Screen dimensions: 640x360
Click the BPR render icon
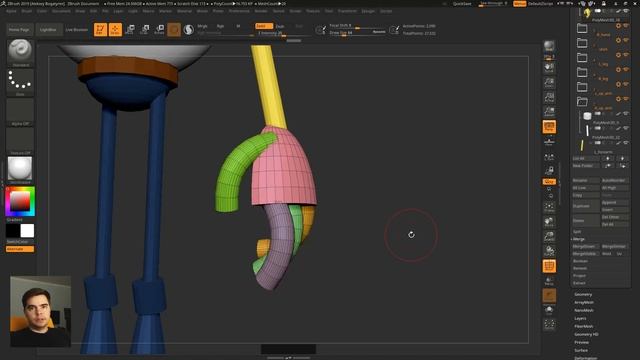pyautogui.click(x=549, y=46)
